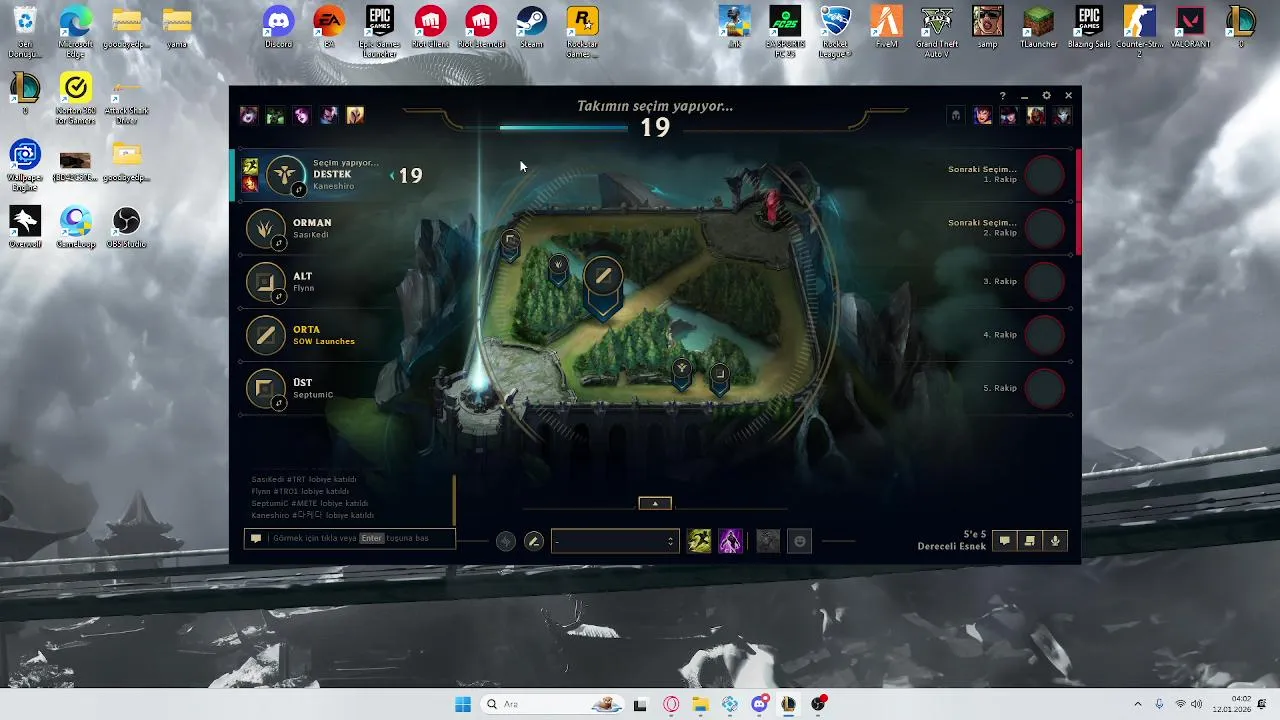Click the round rune recommender icon
This screenshot has width=1280, height=720.
pyautogui.click(x=506, y=541)
